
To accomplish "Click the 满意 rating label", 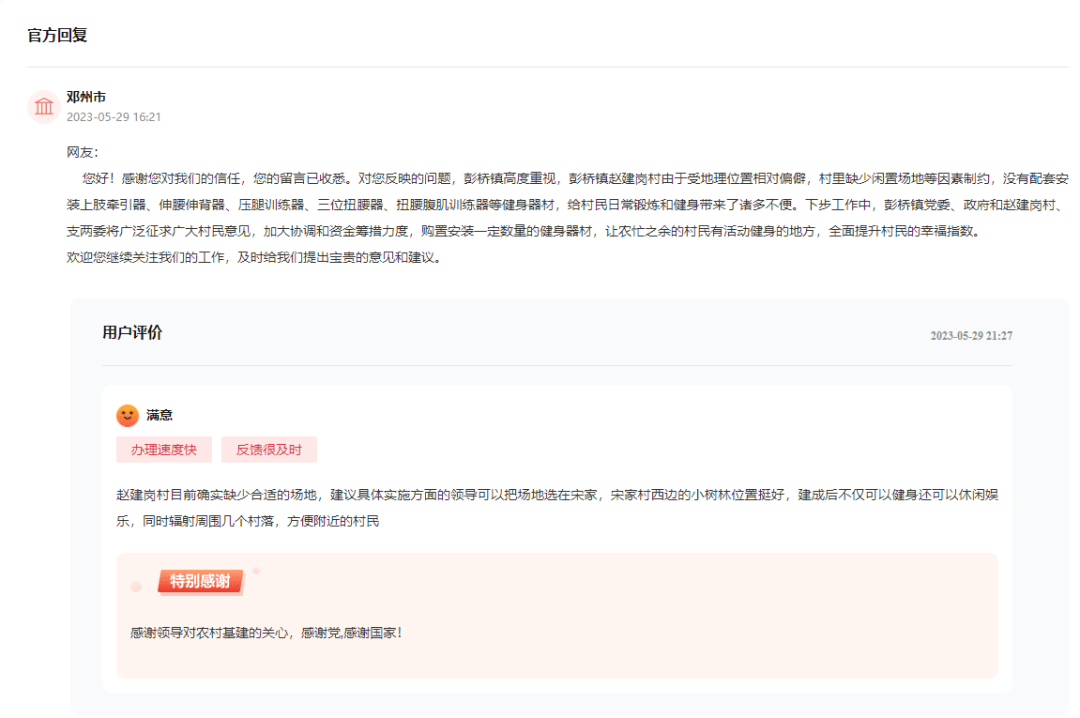I will coord(159,415).
